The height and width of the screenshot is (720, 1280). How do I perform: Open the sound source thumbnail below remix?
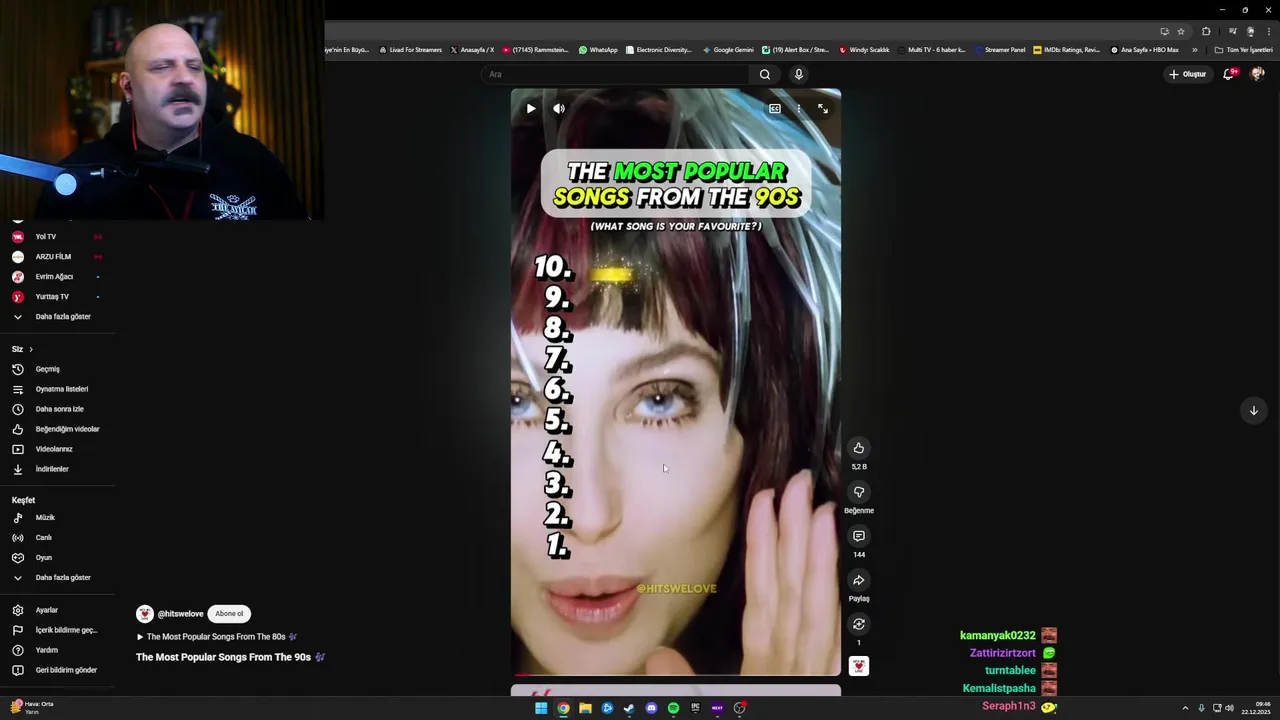859,666
